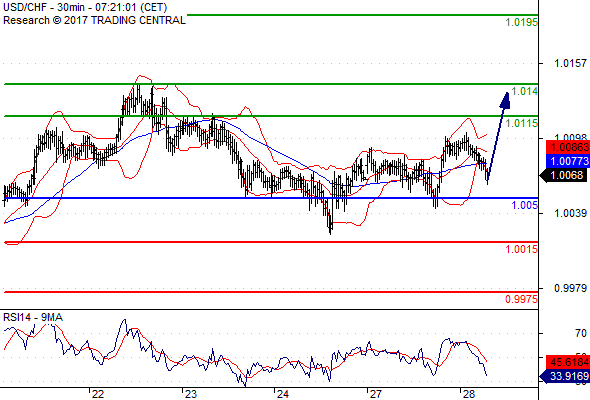Click the 1.0157 price axis value
Image resolution: width=590 pixels, height=400 pixels.
click(570, 63)
